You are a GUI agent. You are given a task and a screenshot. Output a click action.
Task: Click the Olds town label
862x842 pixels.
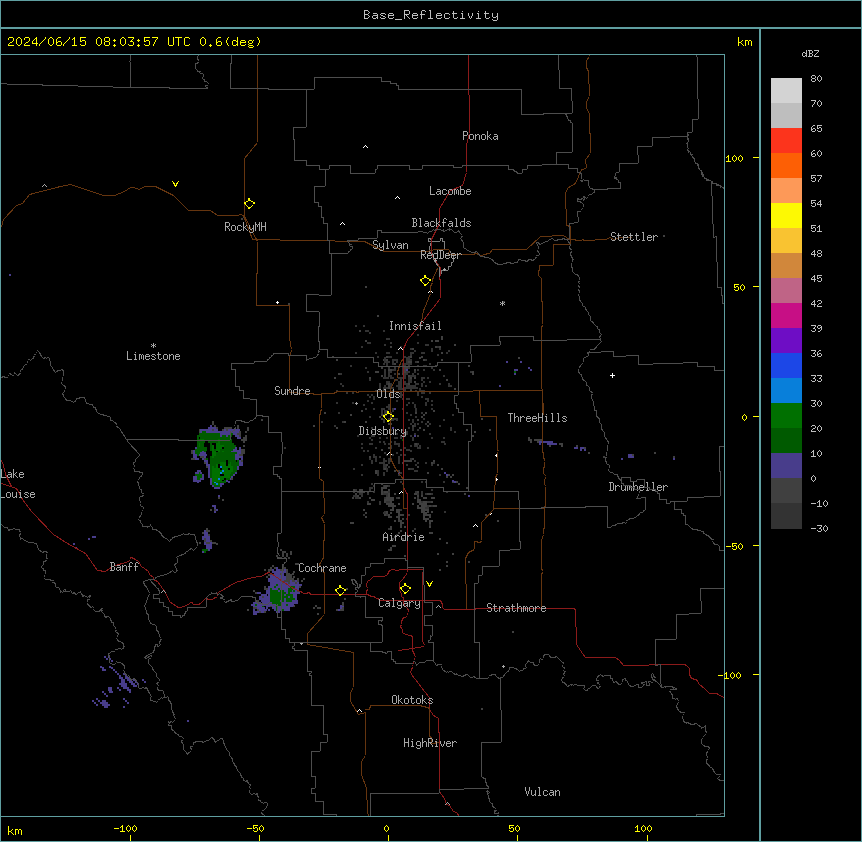tap(388, 394)
